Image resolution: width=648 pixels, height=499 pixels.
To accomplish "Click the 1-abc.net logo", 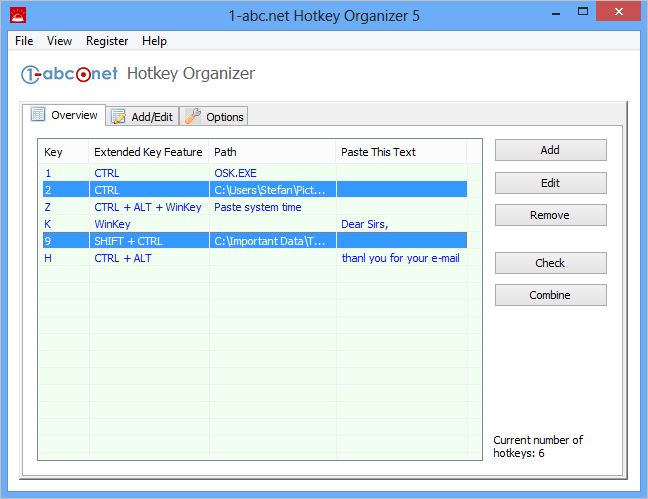I will (x=69, y=74).
